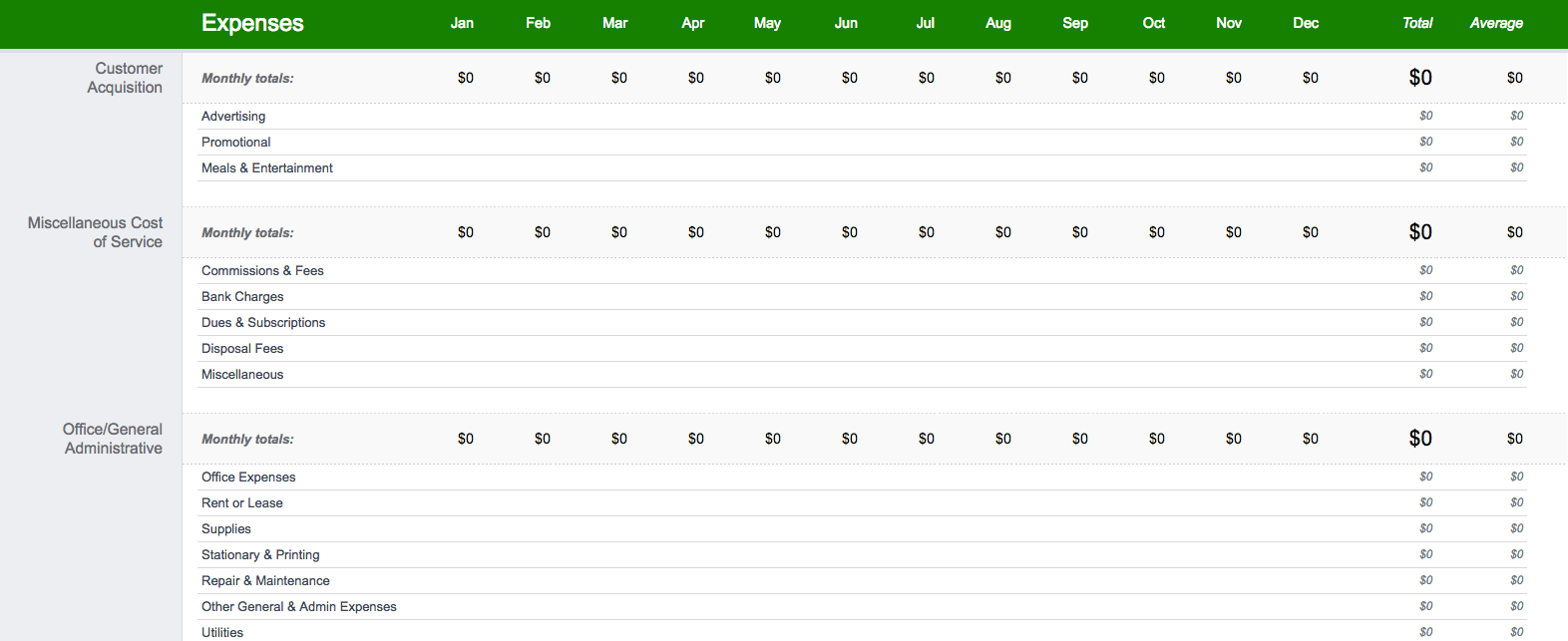Image resolution: width=1568 pixels, height=641 pixels.
Task: Select the Average column header
Action: point(1496,23)
